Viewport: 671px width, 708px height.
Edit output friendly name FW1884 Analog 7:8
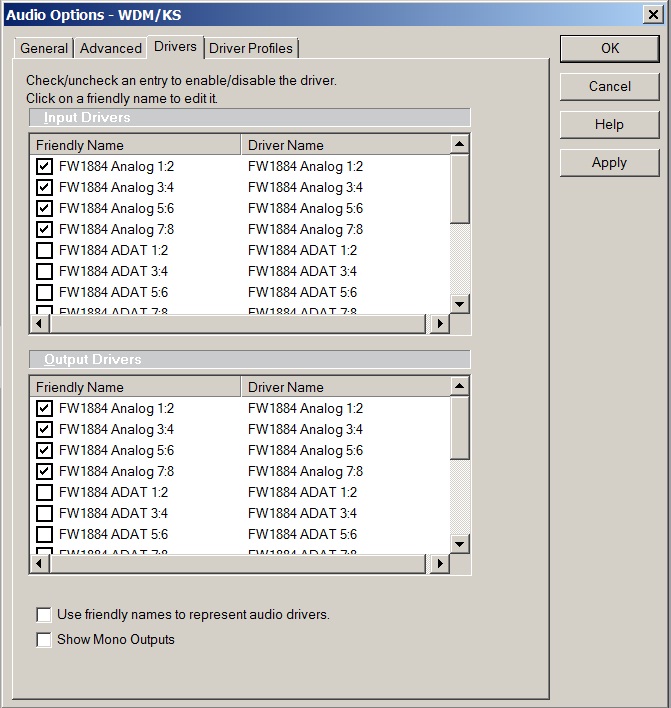coord(116,471)
